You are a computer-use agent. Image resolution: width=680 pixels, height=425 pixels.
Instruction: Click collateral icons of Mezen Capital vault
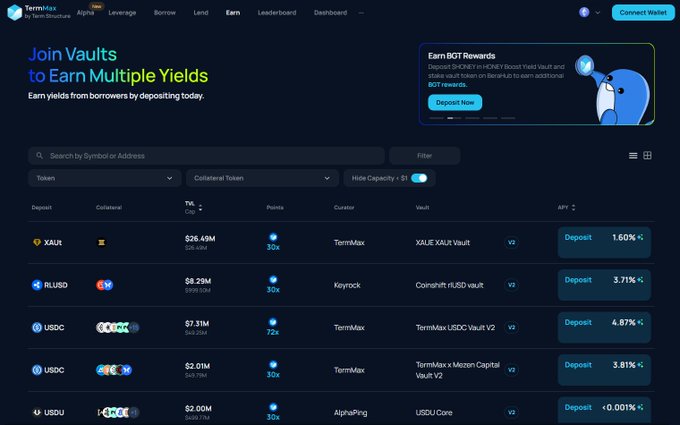114,370
